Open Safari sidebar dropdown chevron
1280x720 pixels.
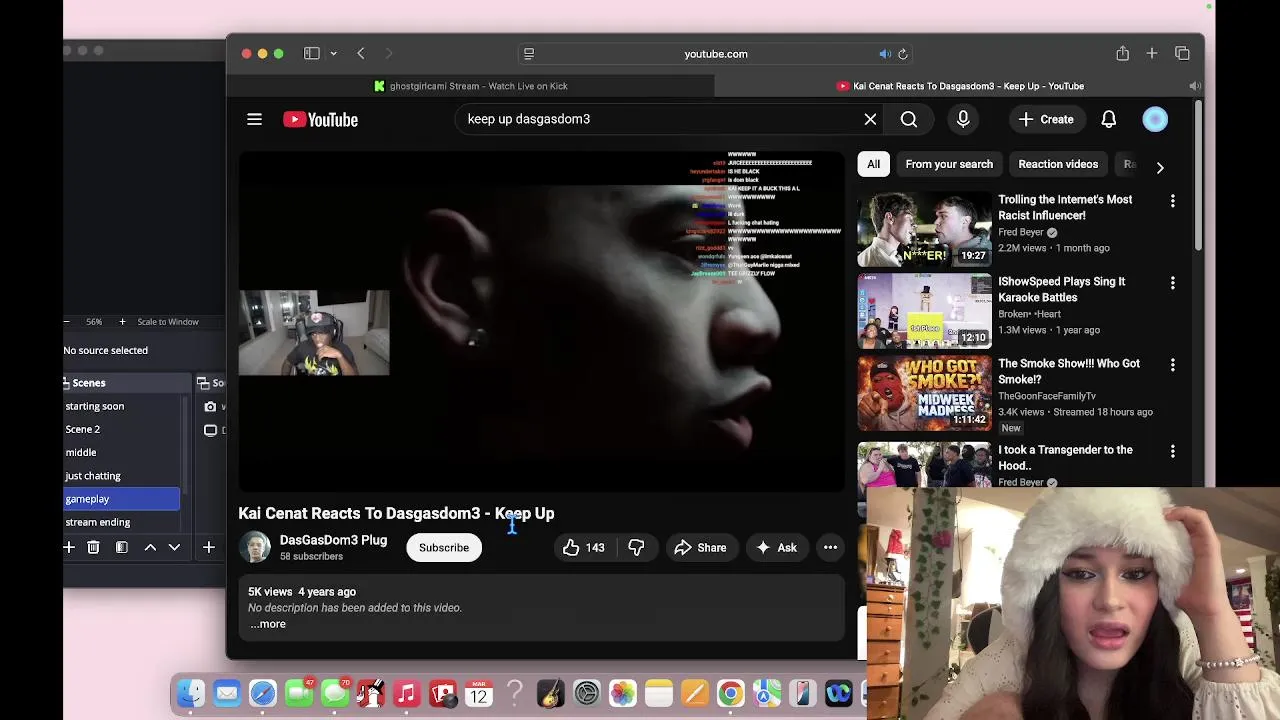pos(333,54)
